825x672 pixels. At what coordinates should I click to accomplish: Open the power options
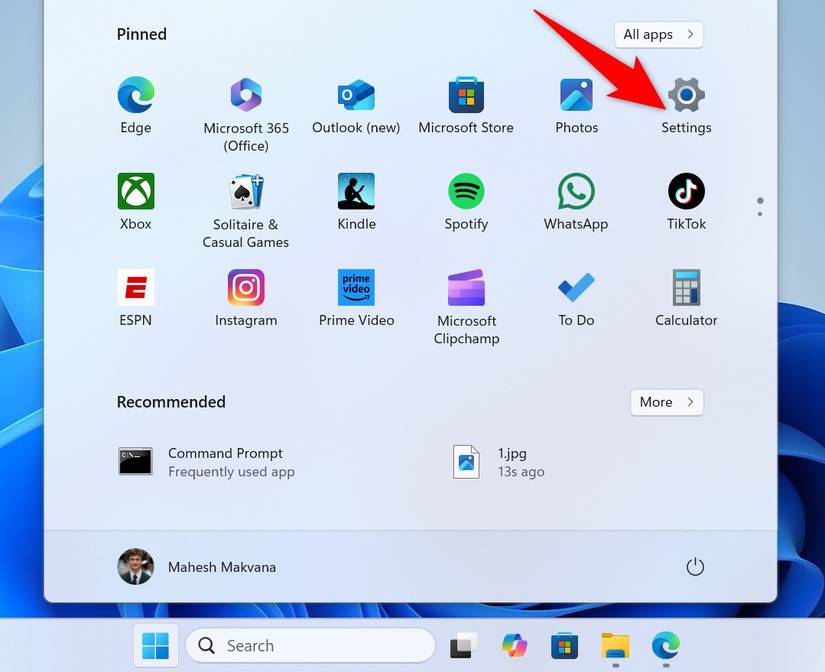pyautogui.click(x=695, y=566)
